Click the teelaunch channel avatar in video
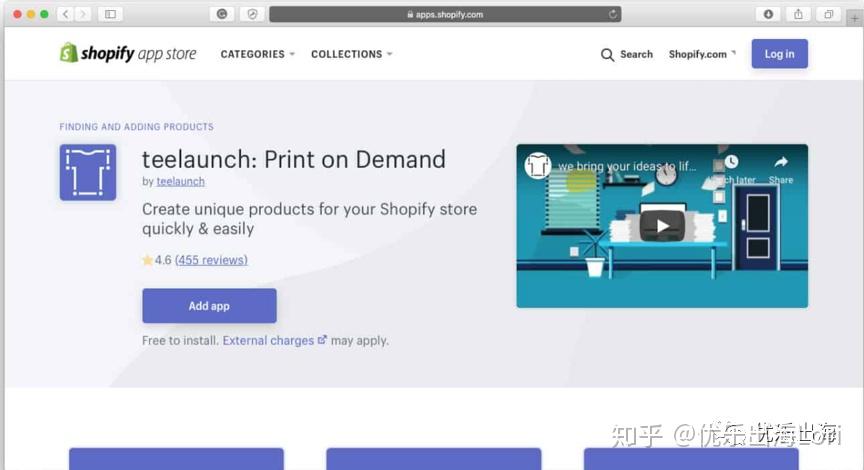Screen dimensions: 864x470 click(538, 165)
